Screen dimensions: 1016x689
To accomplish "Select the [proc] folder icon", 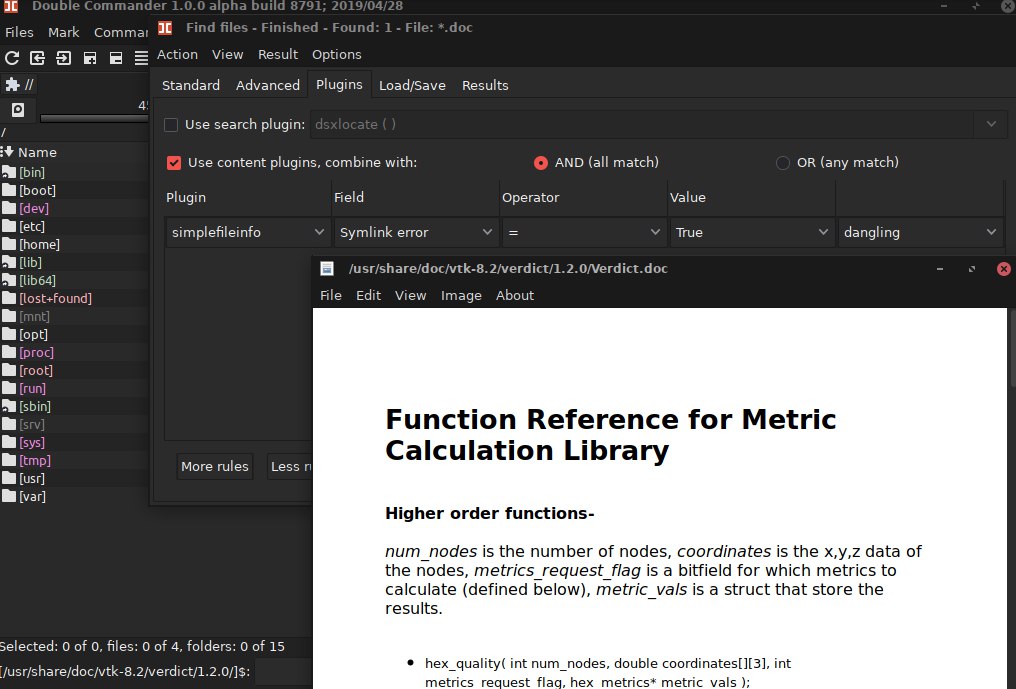I will pos(8,352).
